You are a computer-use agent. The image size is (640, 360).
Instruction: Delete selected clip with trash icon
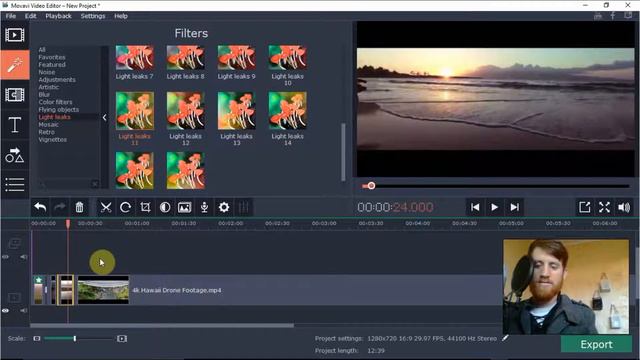click(79, 207)
